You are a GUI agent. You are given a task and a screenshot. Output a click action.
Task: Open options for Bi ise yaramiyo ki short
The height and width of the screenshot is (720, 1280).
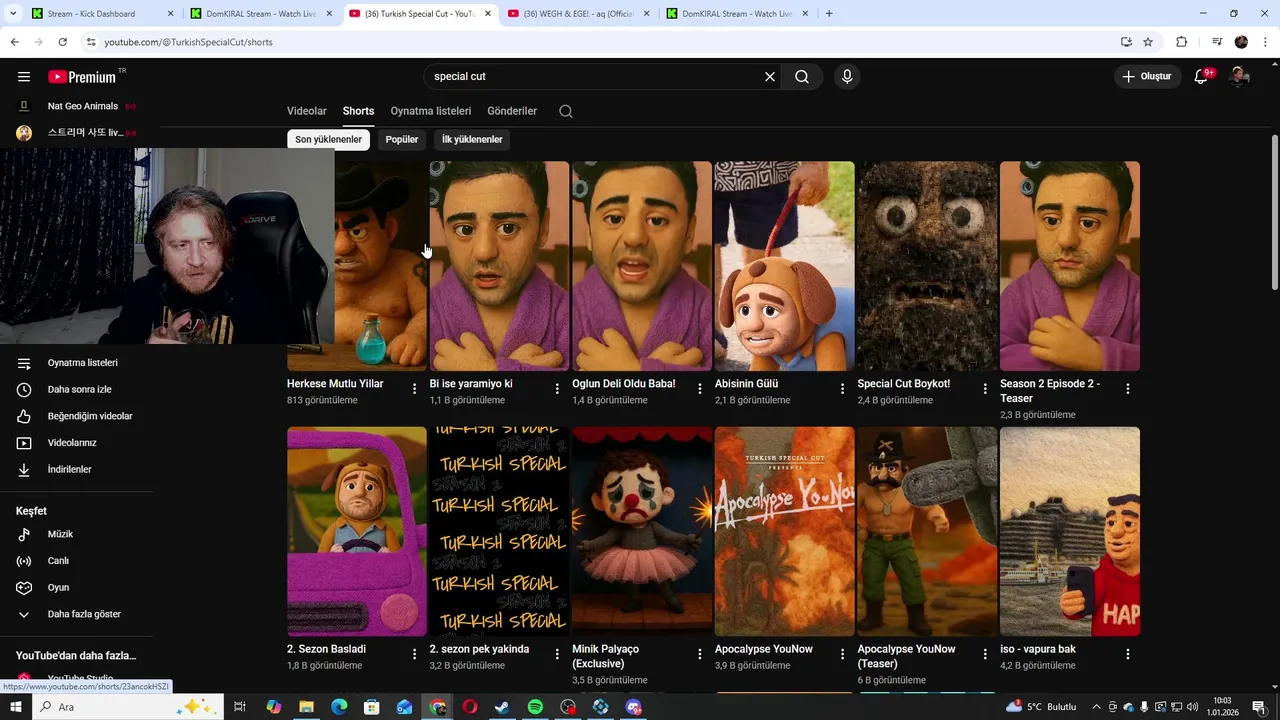tap(558, 389)
